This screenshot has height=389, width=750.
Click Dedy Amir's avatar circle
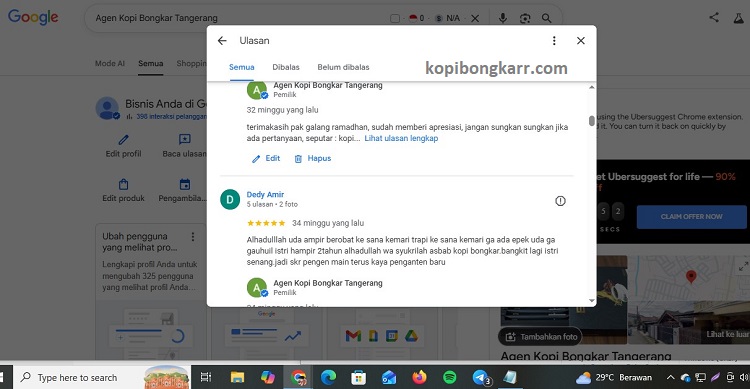pyautogui.click(x=230, y=200)
